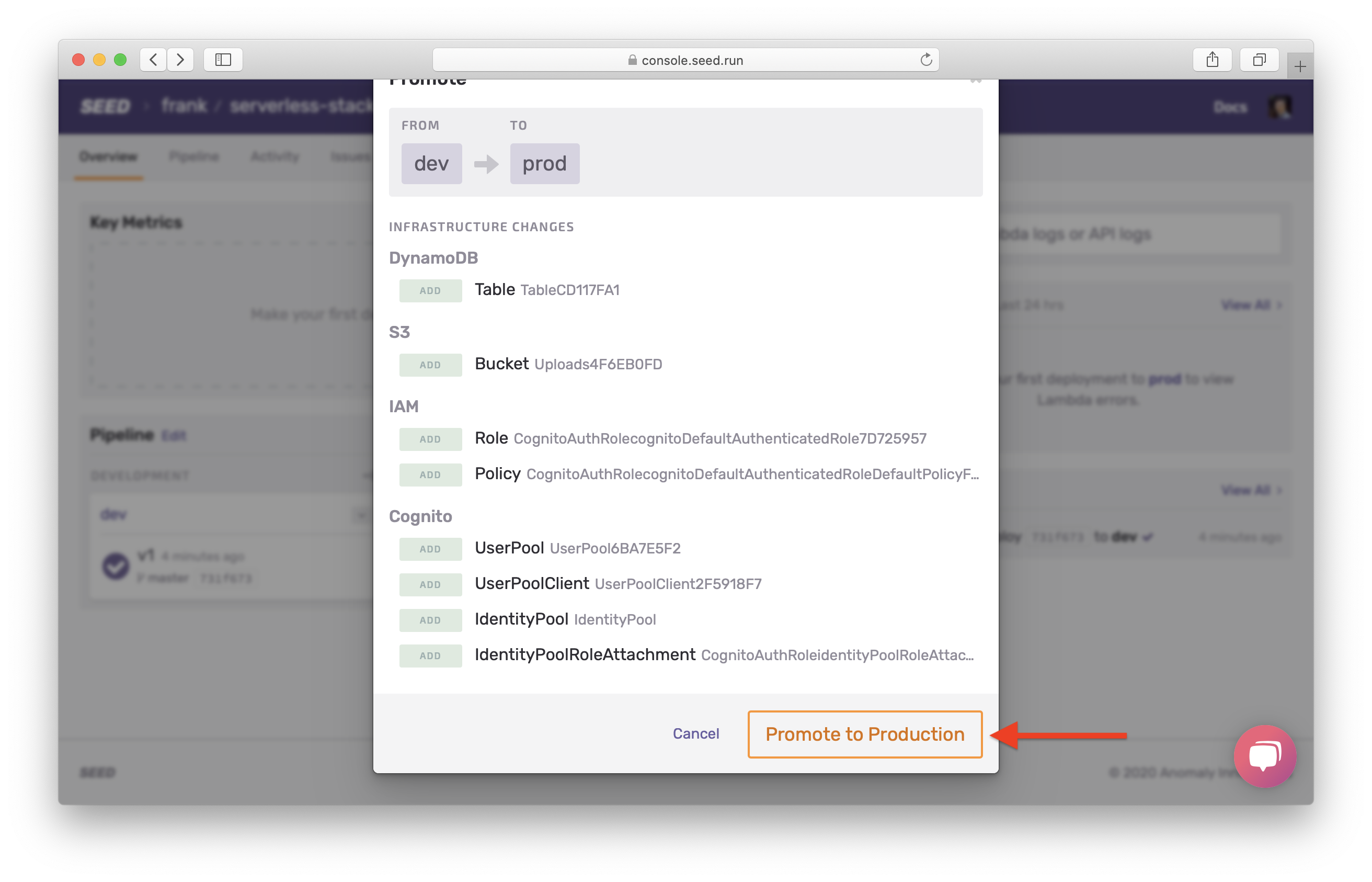Click the ADD icon next to IAM Role
Viewport: 1372px width, 882px height.
[429, 438]
